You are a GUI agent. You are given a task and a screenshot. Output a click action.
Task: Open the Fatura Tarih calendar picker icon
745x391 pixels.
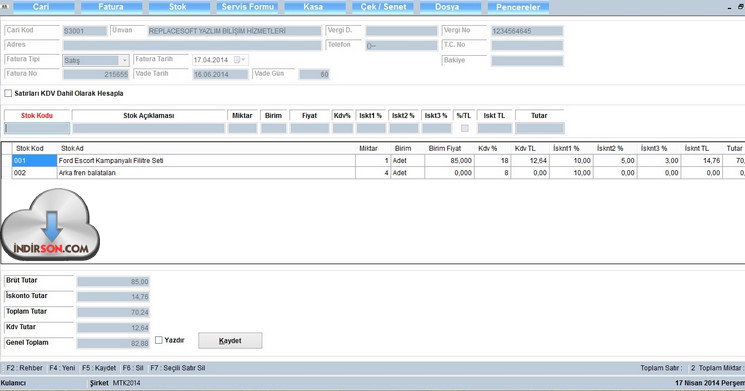coord(237,60)
